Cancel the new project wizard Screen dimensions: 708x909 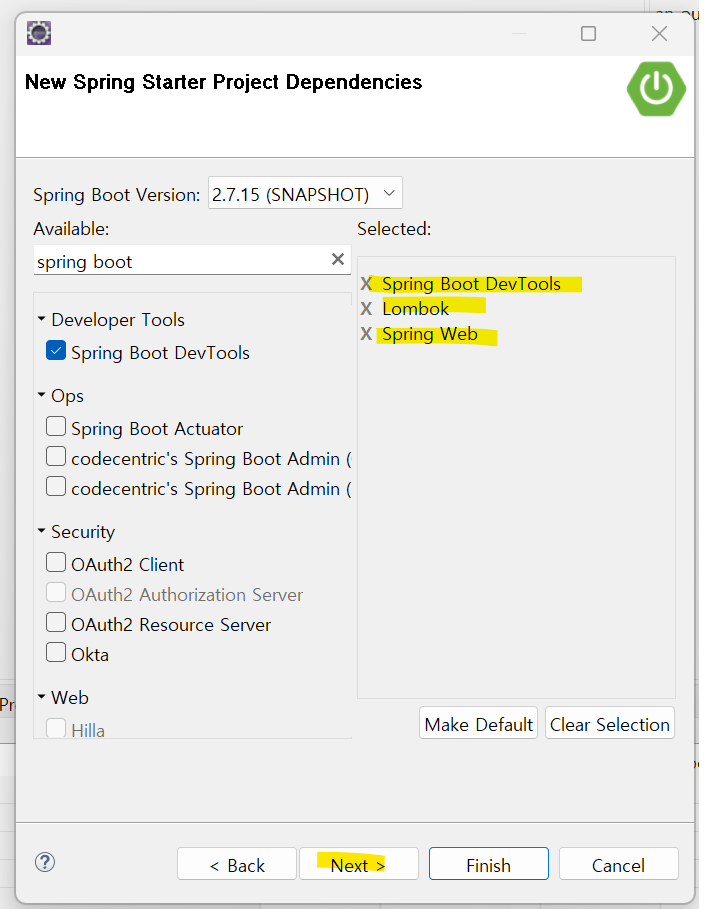(x=618, y=864)
